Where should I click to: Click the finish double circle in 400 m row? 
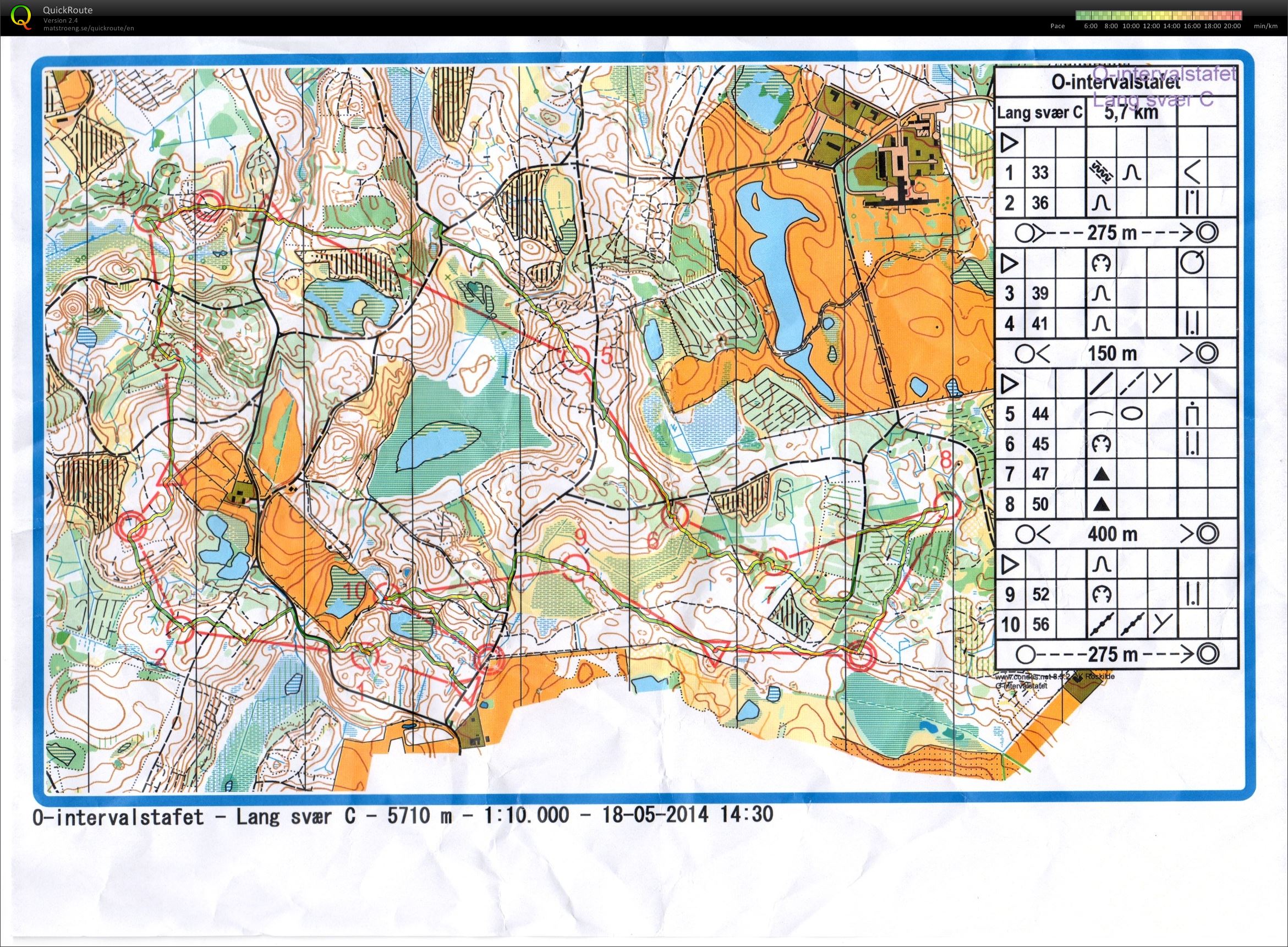click(1207, 534)
